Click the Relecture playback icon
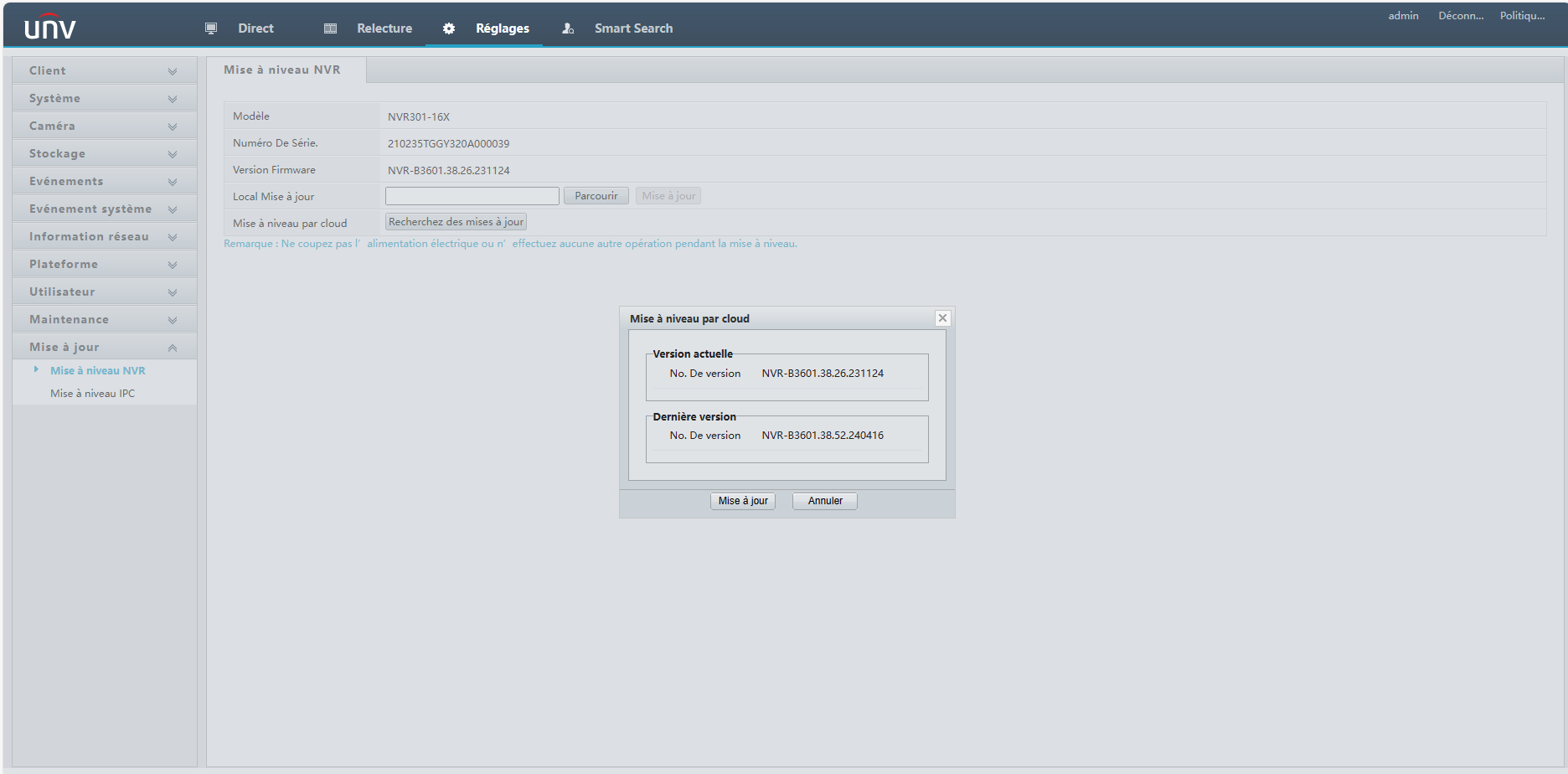This screenshot has width=1568, height=774. tap(330, 28)
